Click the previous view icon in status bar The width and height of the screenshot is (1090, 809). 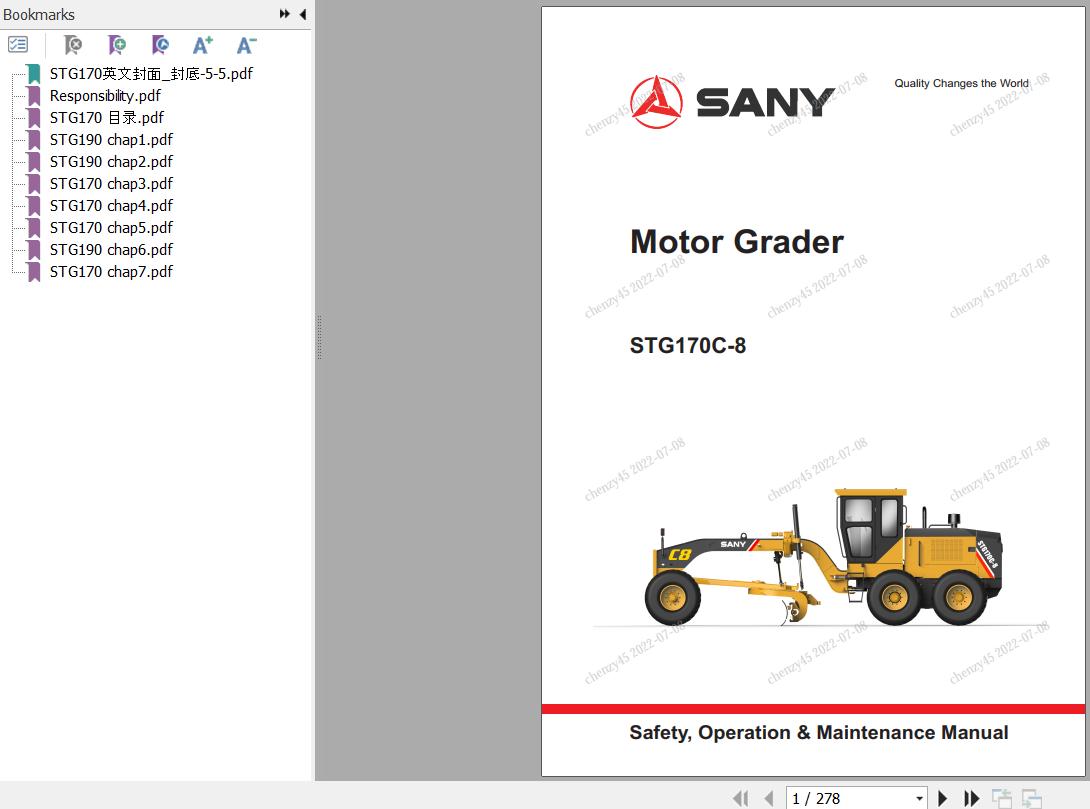(x=1002, y=799)
